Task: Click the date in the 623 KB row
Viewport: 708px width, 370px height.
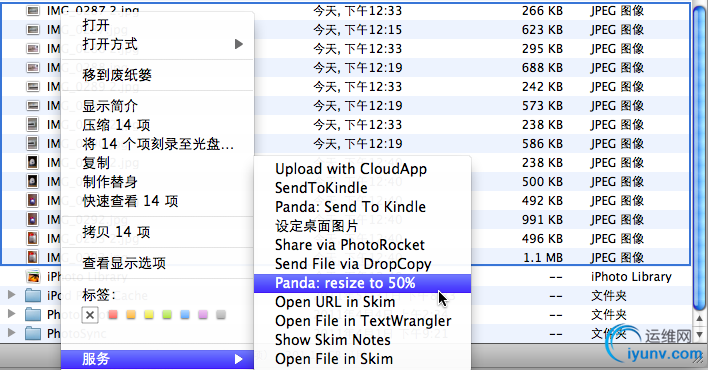Action: click(358, 30)
